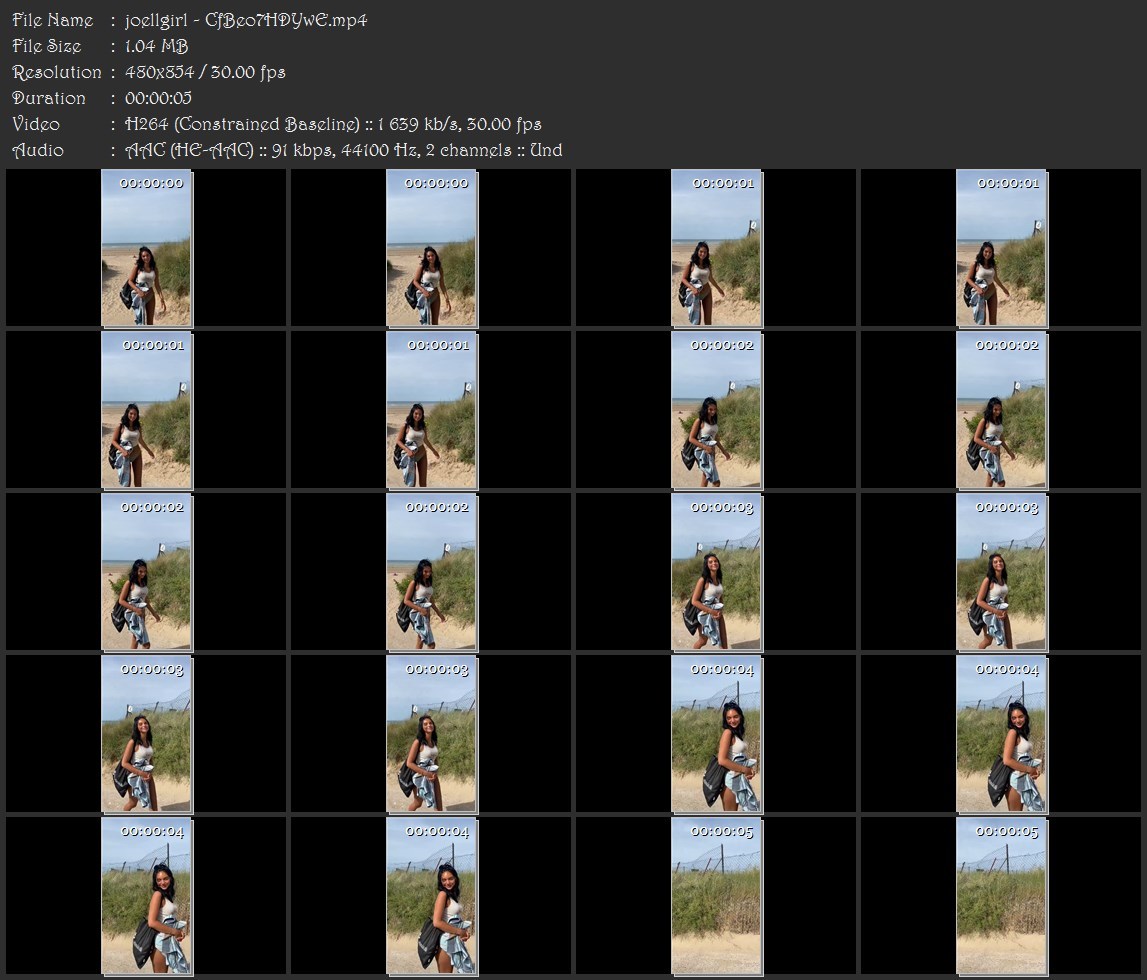1147x980 pixels.
Task: Click the file name 'joellgirl - CfBeo7HDYwE.mp4'
Action: point(246,20)
